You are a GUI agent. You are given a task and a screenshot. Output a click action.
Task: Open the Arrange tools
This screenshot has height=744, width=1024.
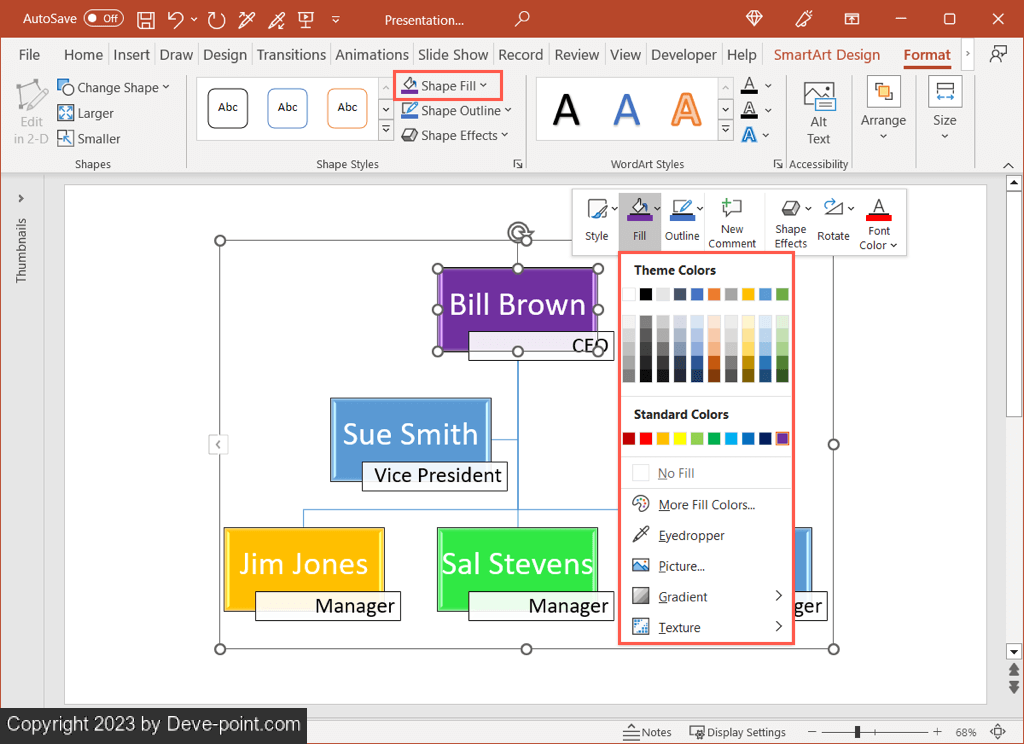pos(883,108)
